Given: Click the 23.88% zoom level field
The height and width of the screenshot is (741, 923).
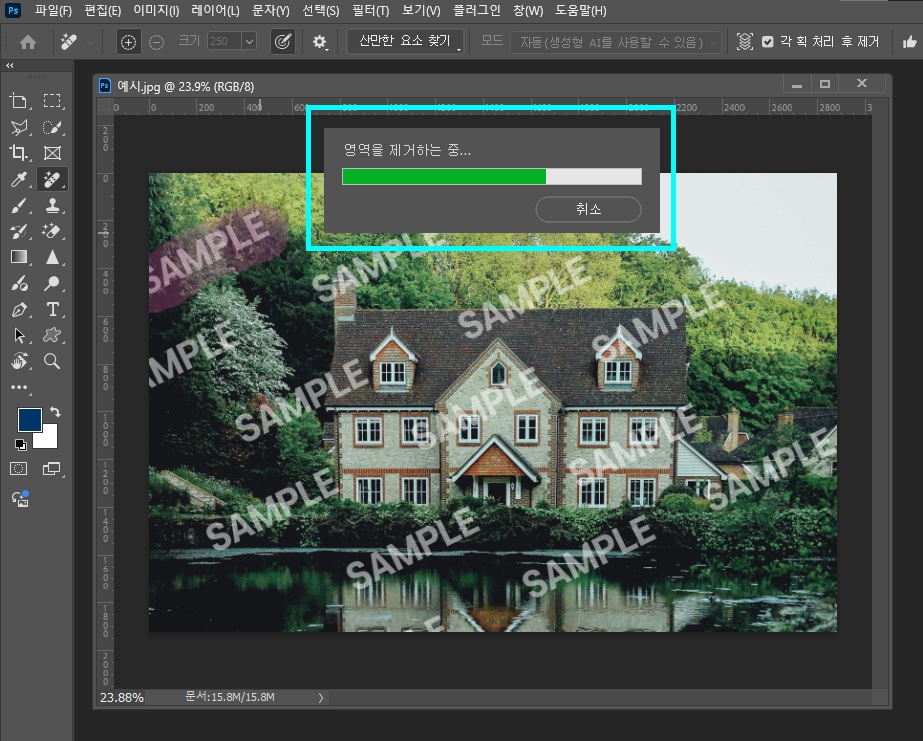Looking at the screenshot, I should pos(122,697).
